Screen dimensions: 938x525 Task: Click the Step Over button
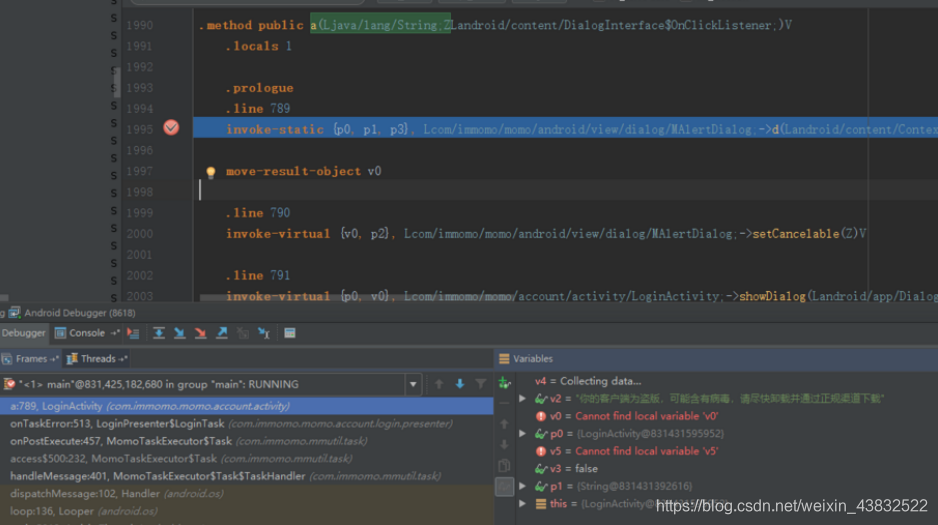point(159,333)
